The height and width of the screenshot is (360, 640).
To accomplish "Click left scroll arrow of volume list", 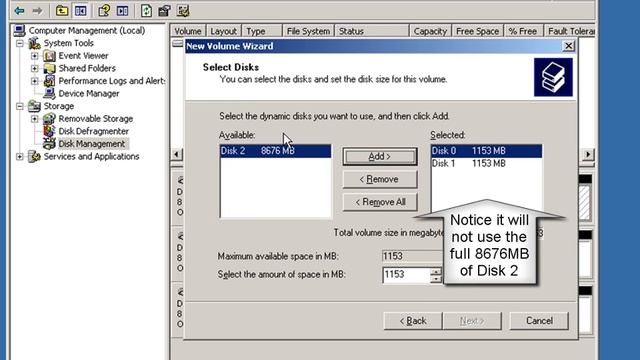I will pos(176,154).
